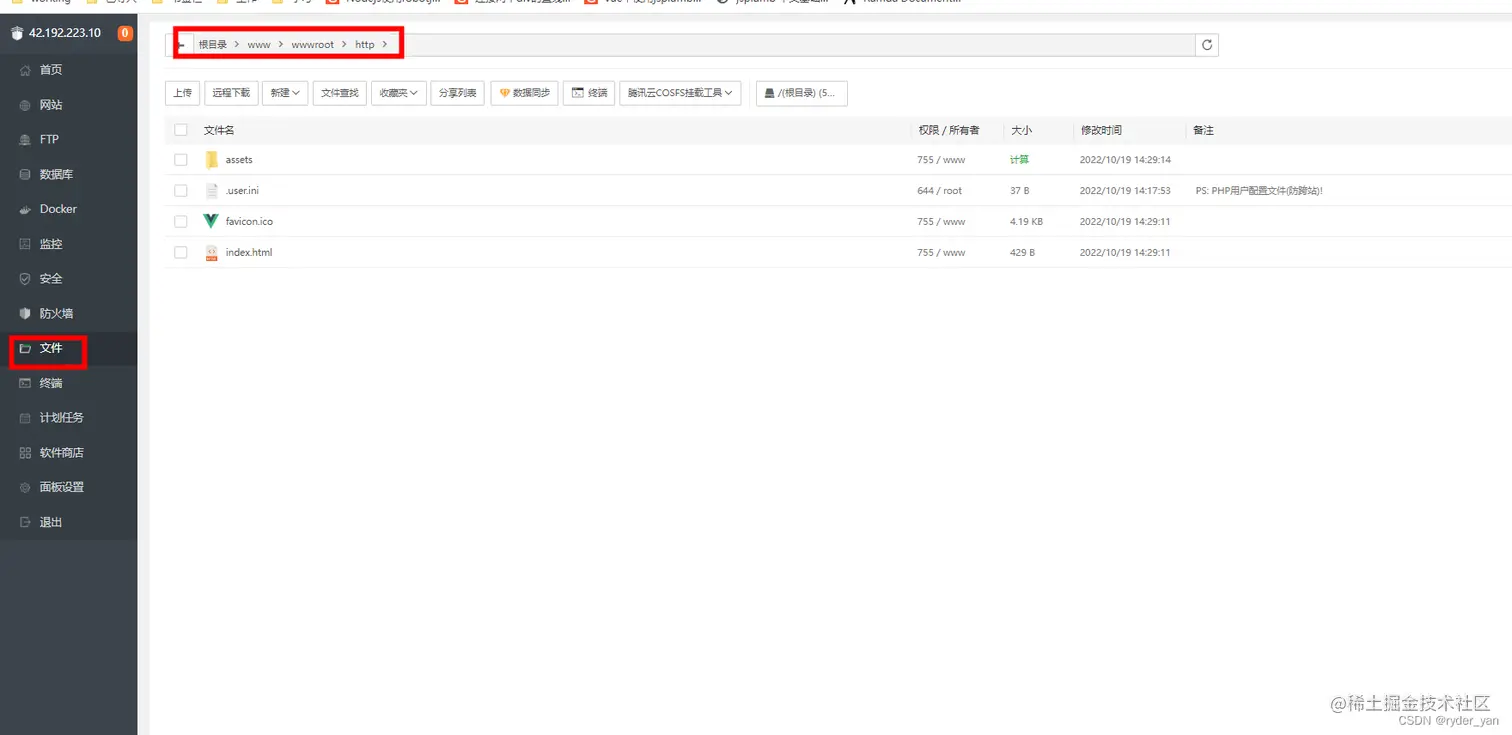Click the favicon.ico file name
This screenshot has height=735, width=1512.
tap(249, 221)
